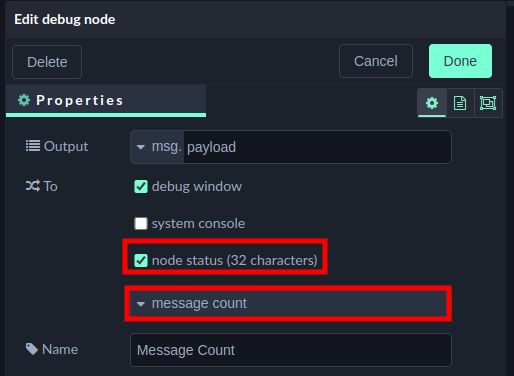Click the Output list icon

(33, 146)
